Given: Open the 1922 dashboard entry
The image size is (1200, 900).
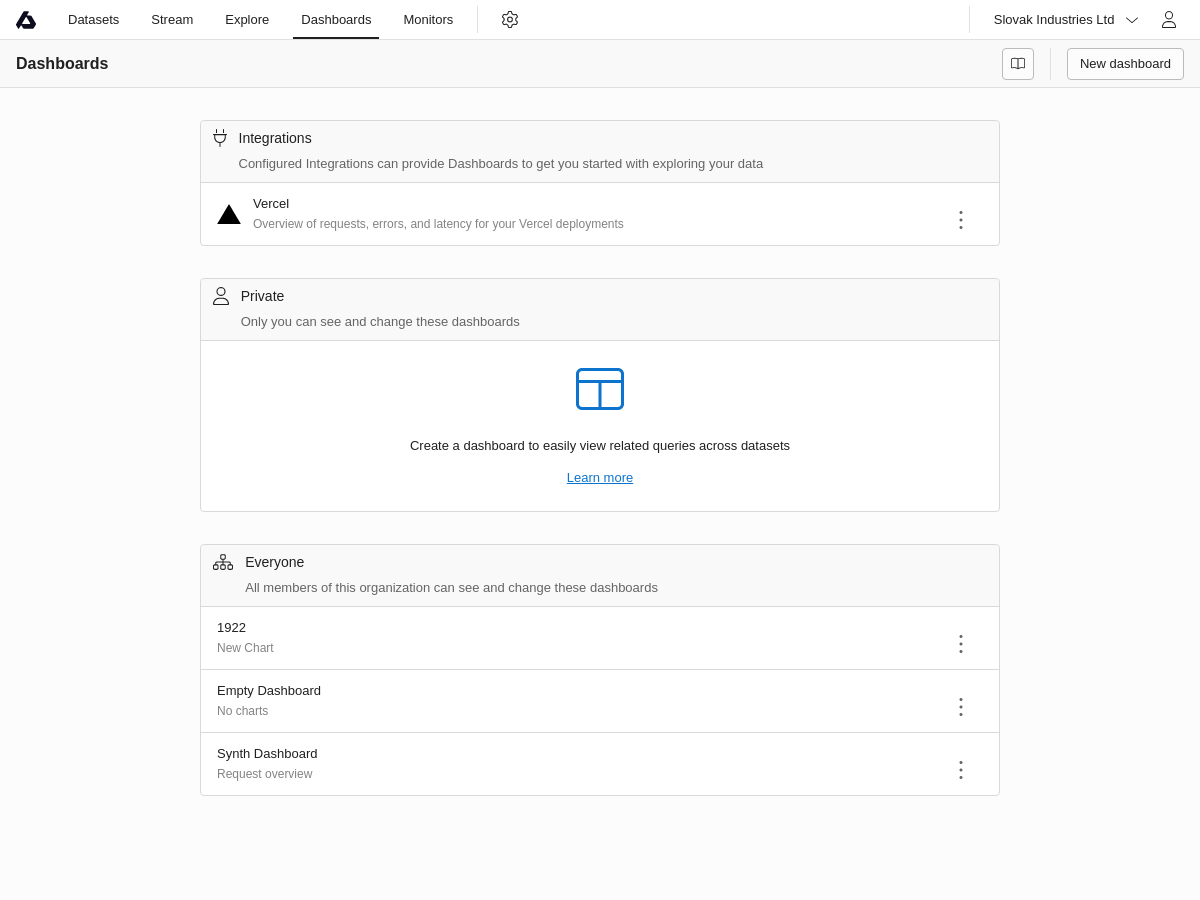Looking at the screenshot, I should click(x=232, y=628).
